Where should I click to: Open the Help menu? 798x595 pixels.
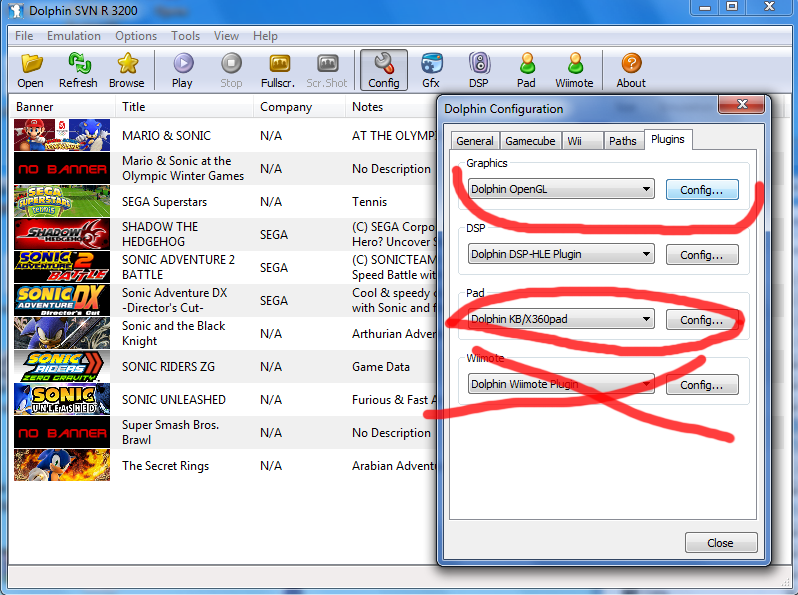[x=265, y=36]
